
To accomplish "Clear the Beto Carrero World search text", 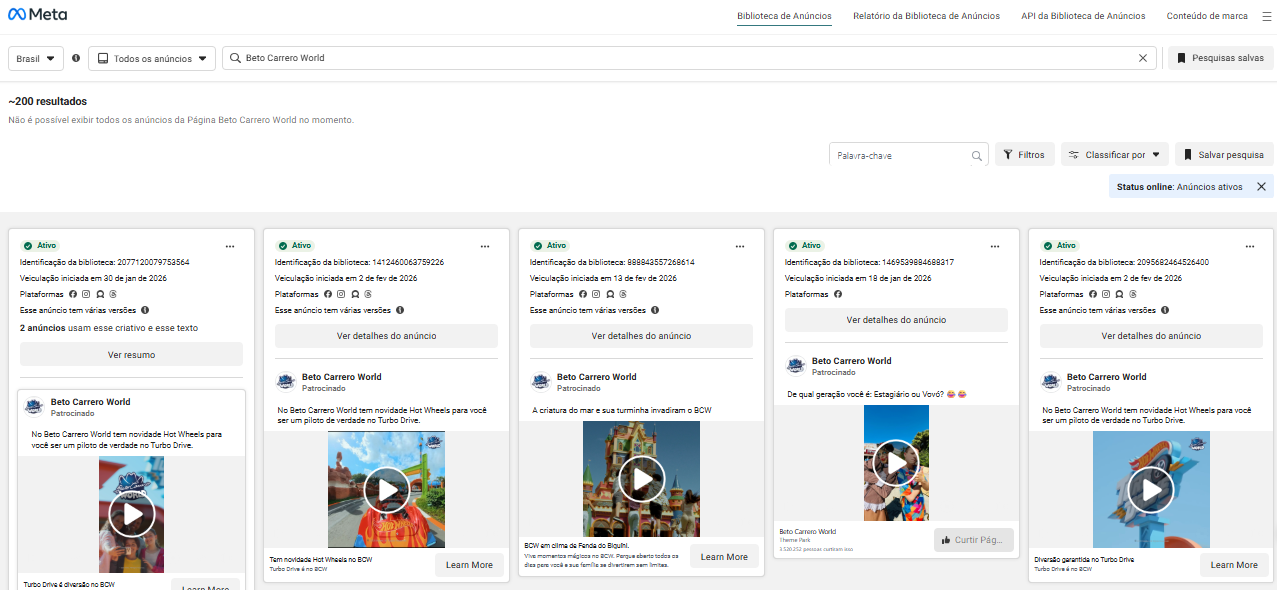I will 1143,58.
